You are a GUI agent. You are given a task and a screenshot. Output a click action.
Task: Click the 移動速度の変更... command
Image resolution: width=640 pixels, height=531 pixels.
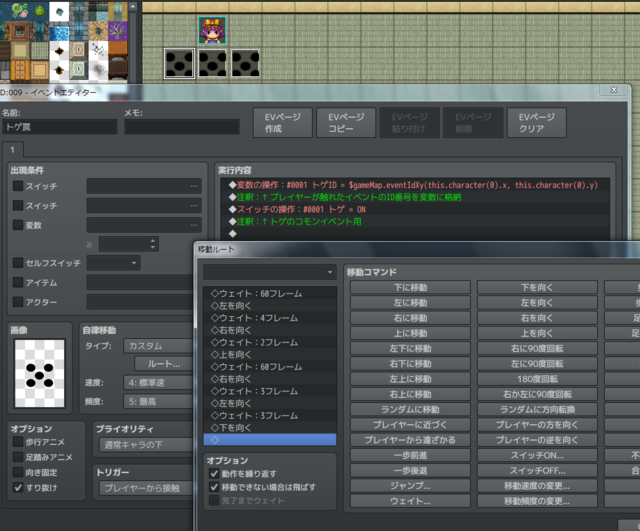(x=537, y=486)
